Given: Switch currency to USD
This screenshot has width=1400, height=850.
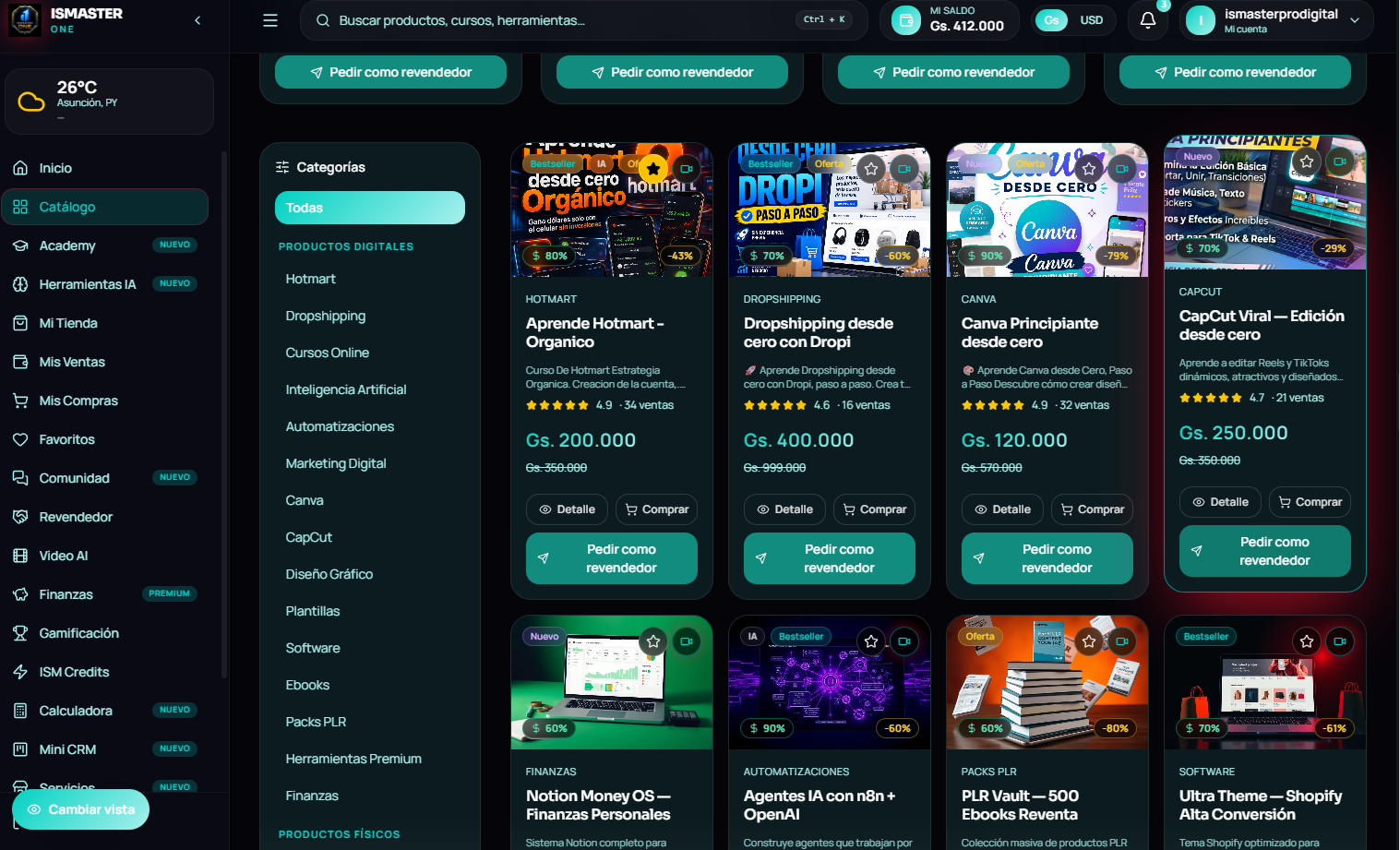Looking at the screenshot, I should tap(1091, 20).
